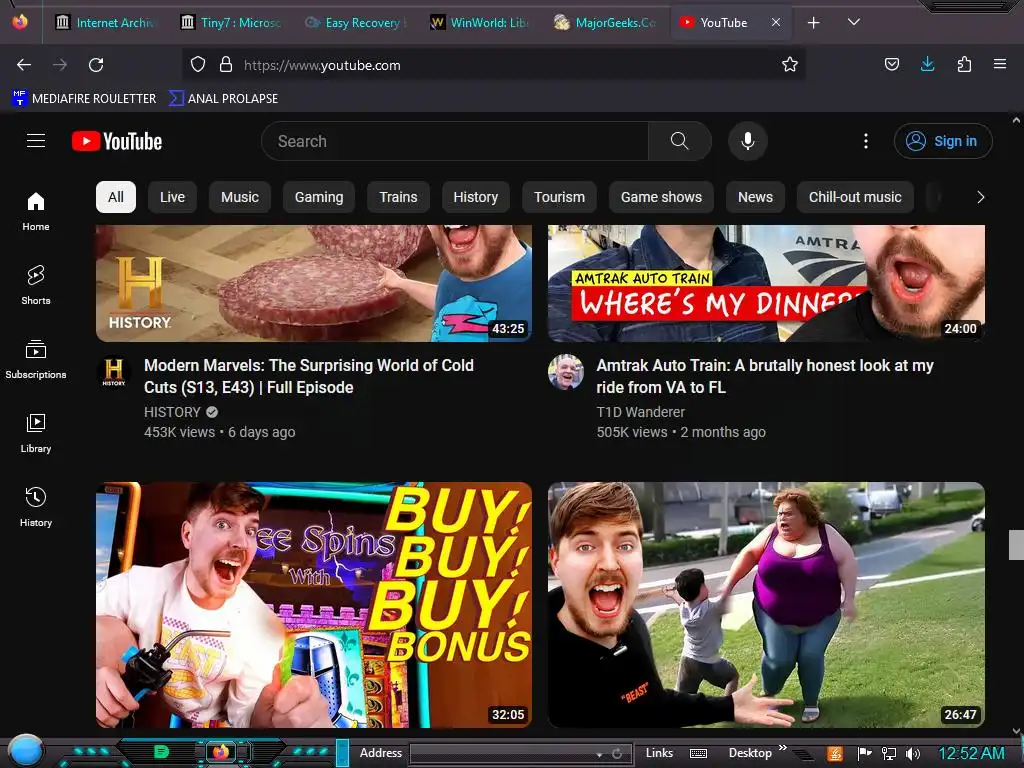This screenshot has height=768, width=1024.
Task: Open YouTube settings three-dot menu
Action: [866, 141]
